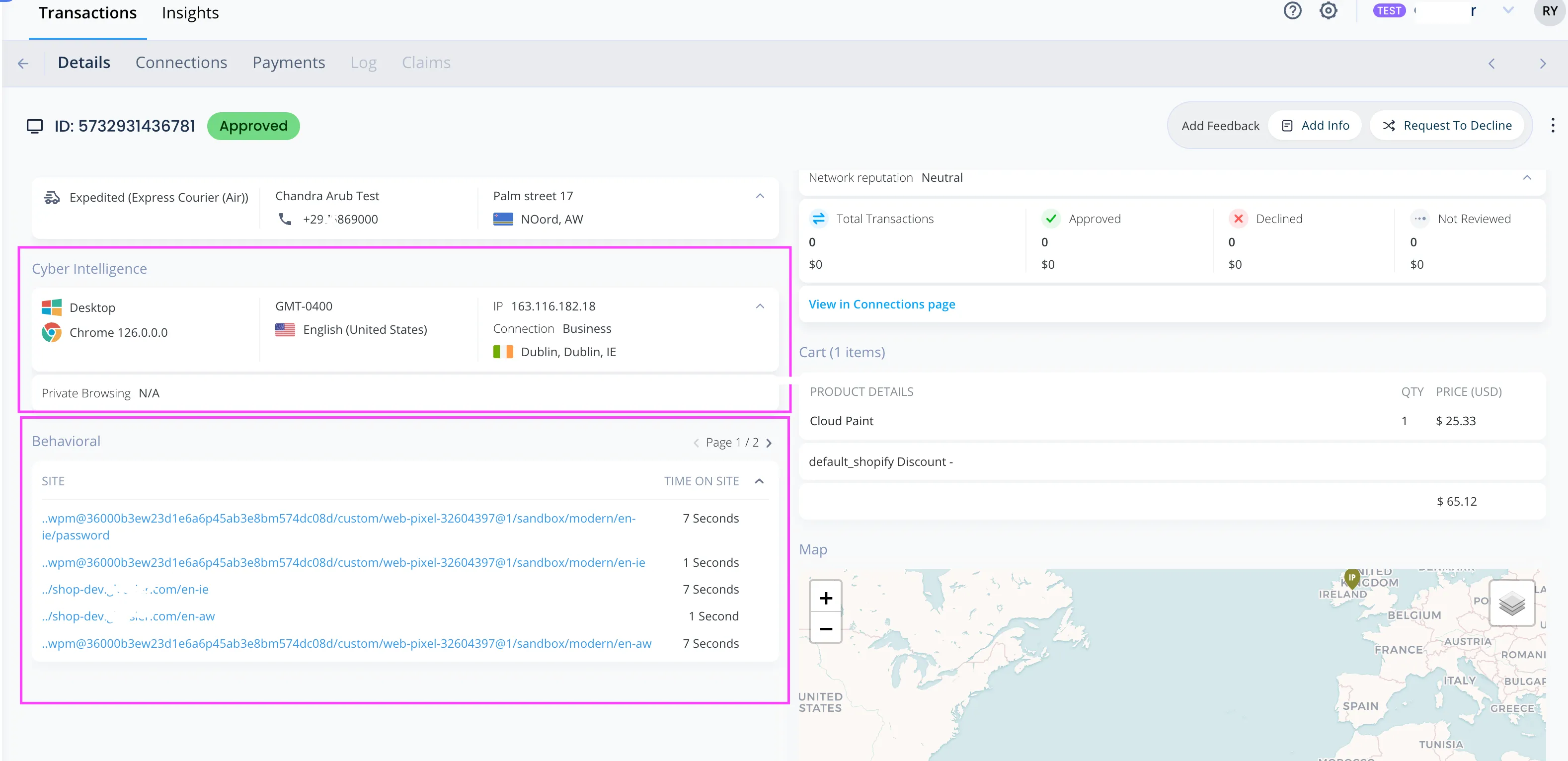
Task: Open the shop-dev en-ie site link
Action: tap(125, 589)
